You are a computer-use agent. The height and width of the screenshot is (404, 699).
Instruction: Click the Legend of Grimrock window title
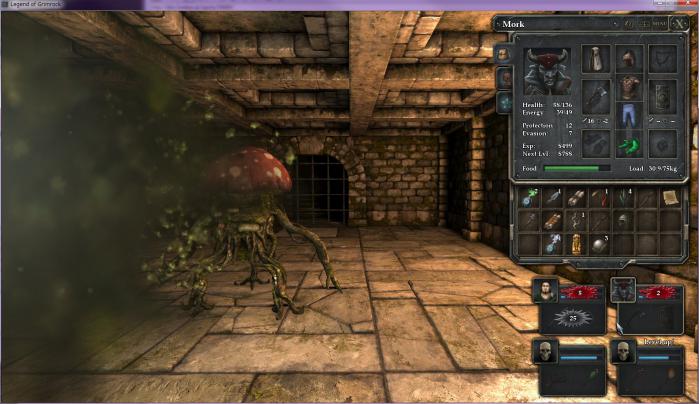(x=37, y=4)
